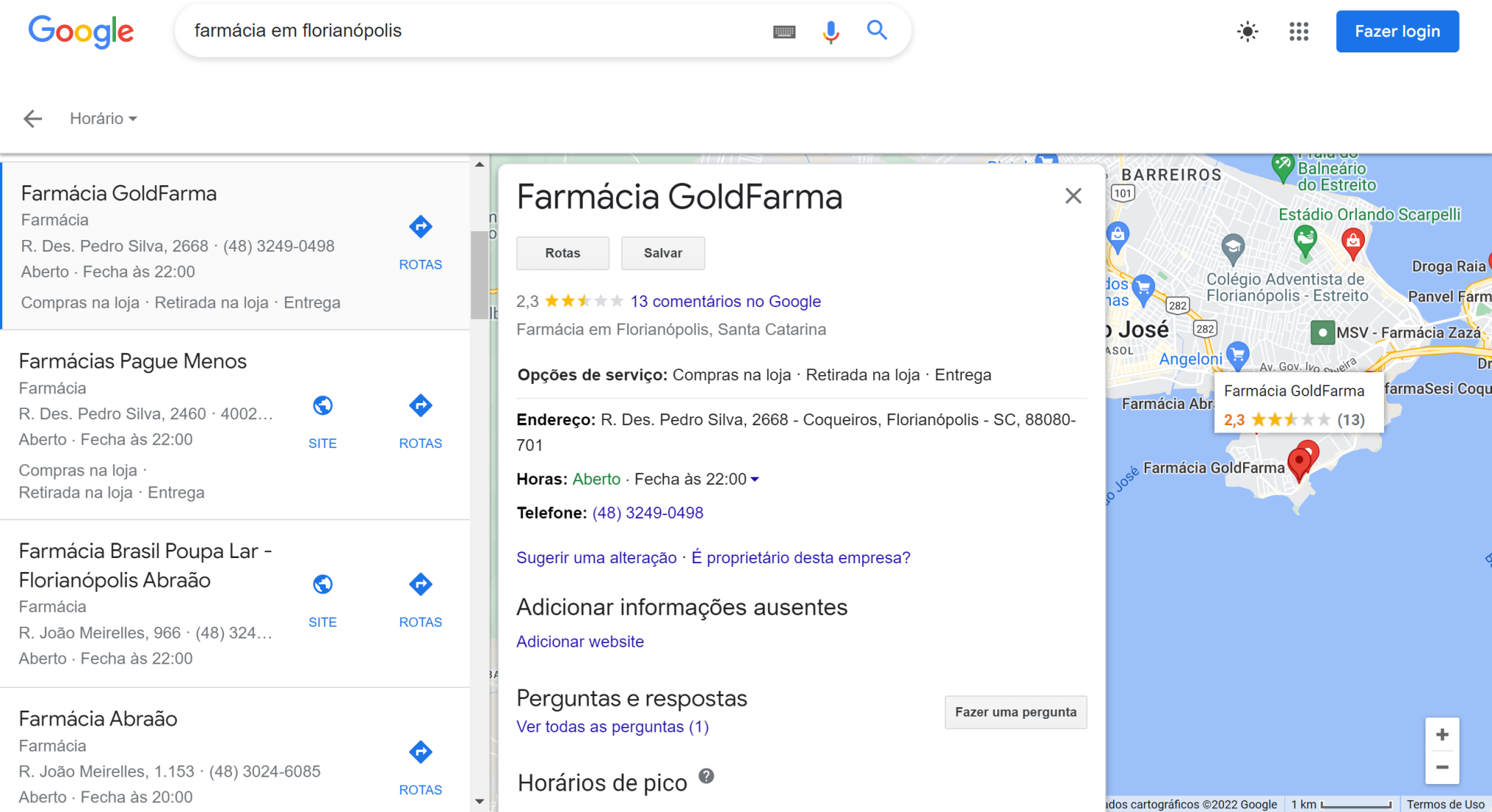Viewport: 1492px width, 812px height.
Task: Select the Farmácia GoldFarma result title
Action: coord(119,193)
